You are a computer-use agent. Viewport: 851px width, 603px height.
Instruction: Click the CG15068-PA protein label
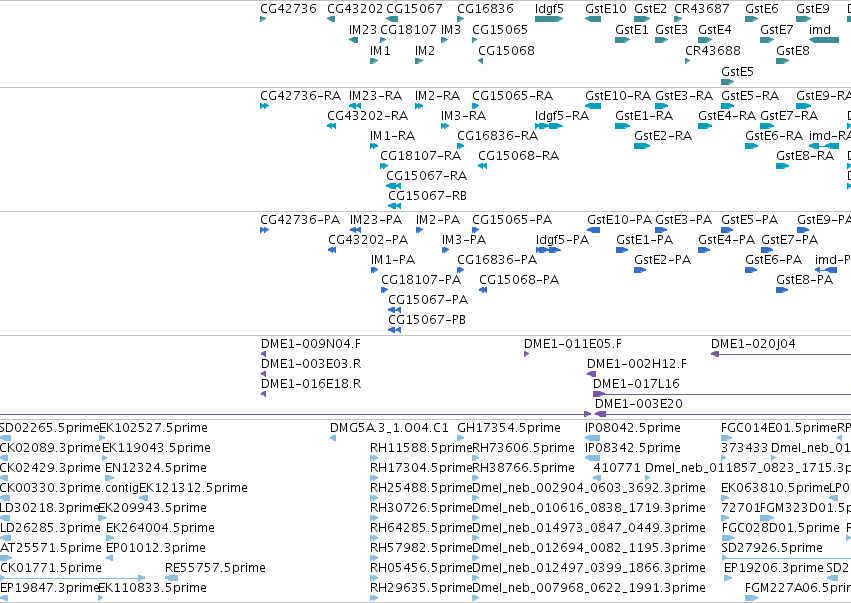coord(519,280)
